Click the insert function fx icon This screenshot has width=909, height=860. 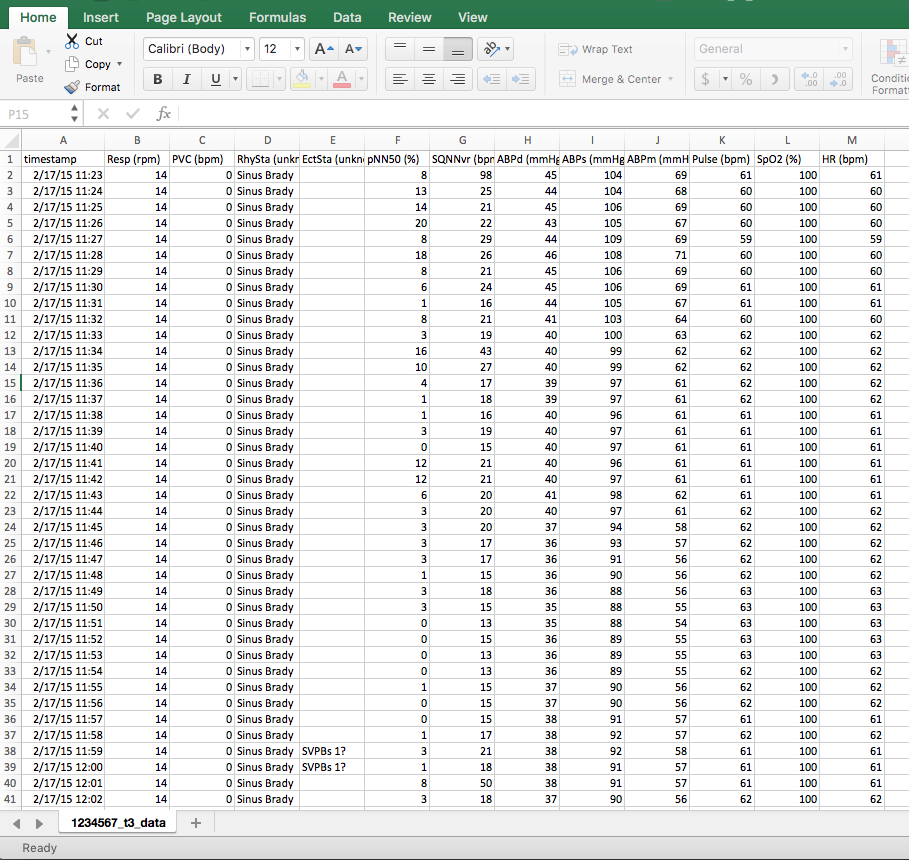[x=164, y=114]
